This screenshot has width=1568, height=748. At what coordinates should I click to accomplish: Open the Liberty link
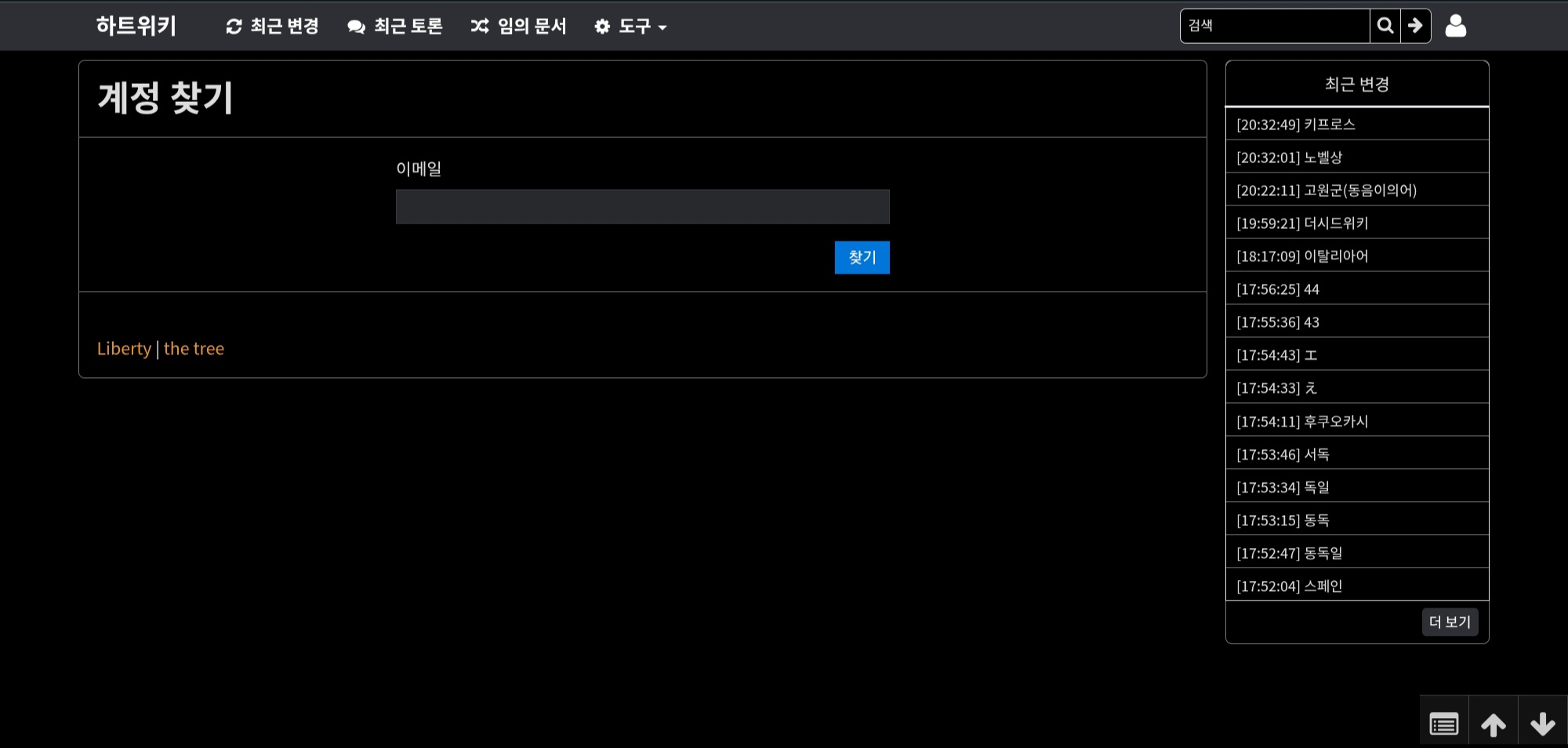coord(124,349)
